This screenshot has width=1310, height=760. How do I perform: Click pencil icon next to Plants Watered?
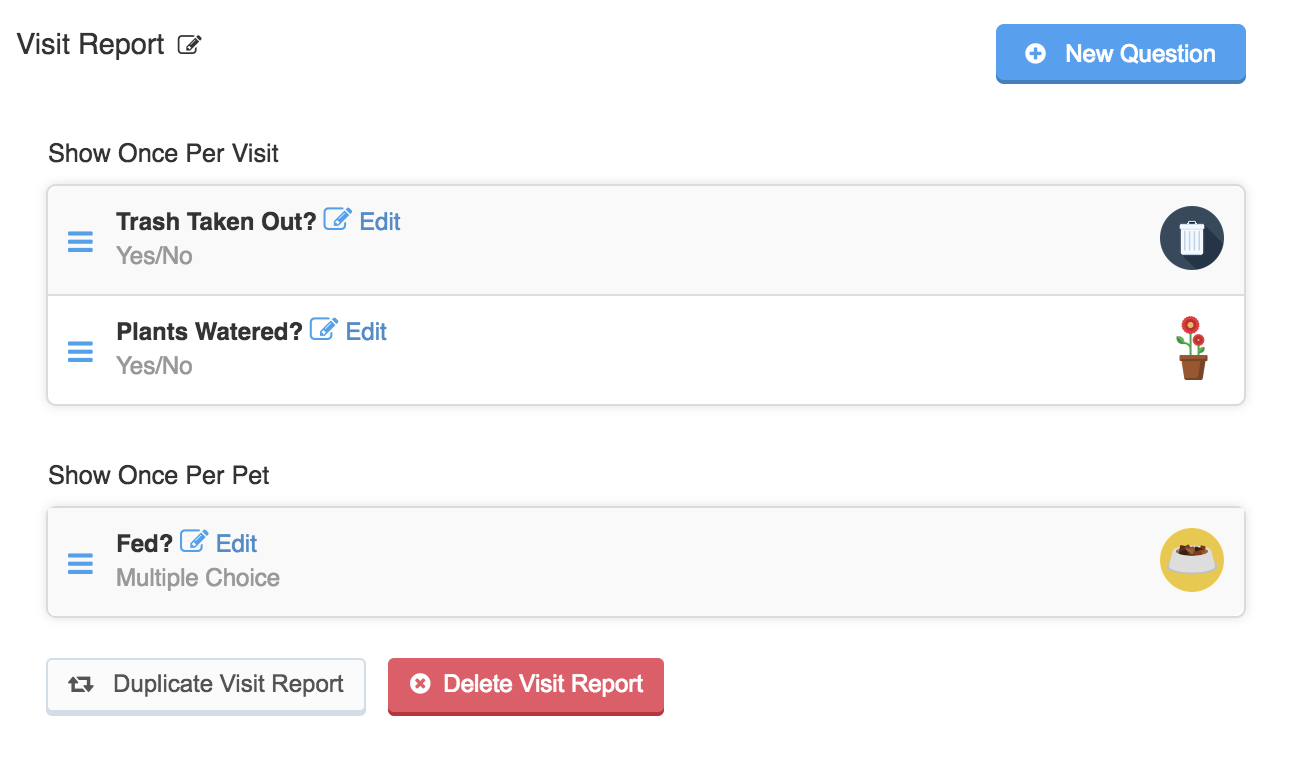point(324,329)
